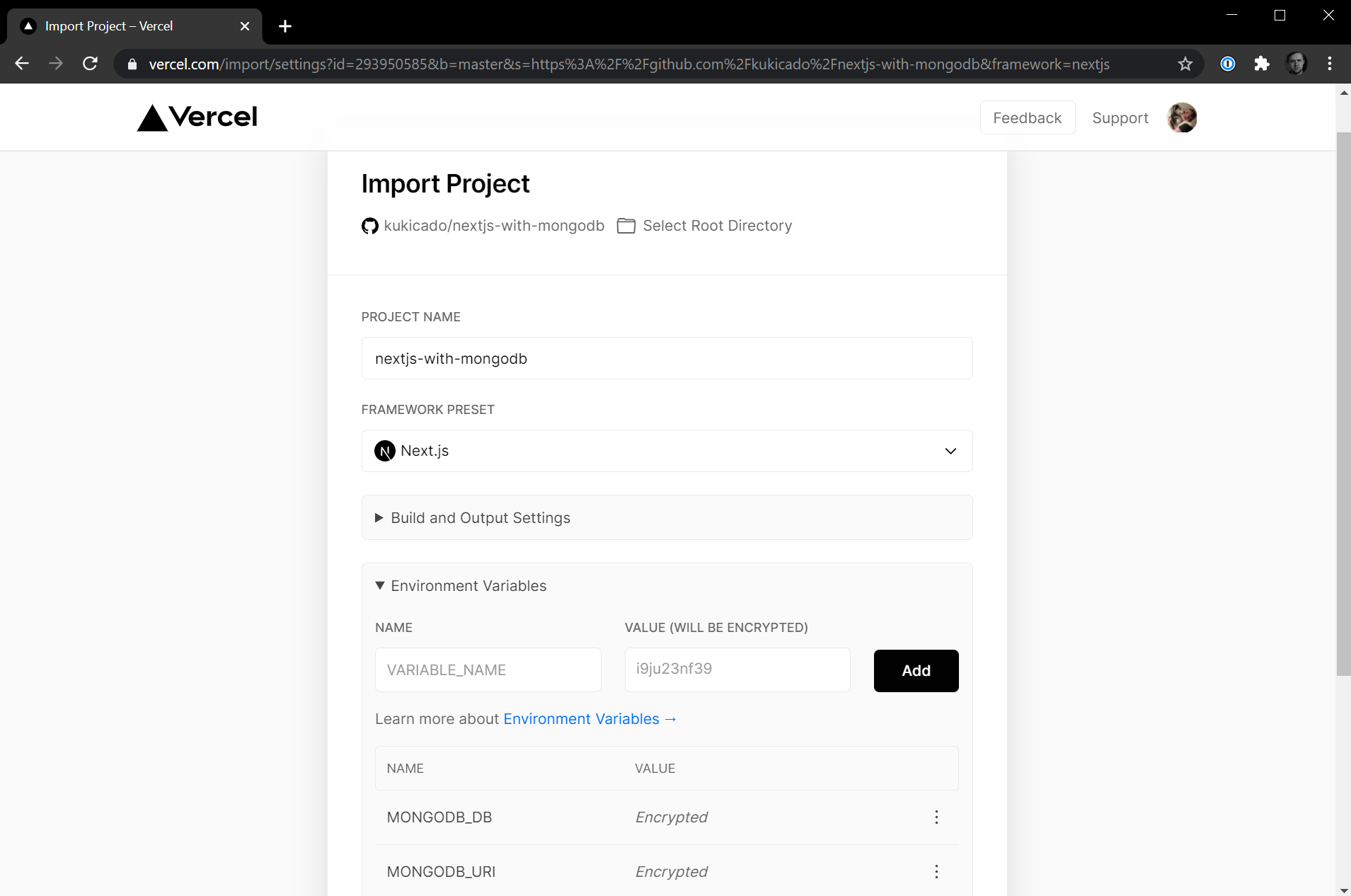The image size is (1351, 896).
Task: Open the browser extensions puzzle icon
Action: coord(1262,64)
